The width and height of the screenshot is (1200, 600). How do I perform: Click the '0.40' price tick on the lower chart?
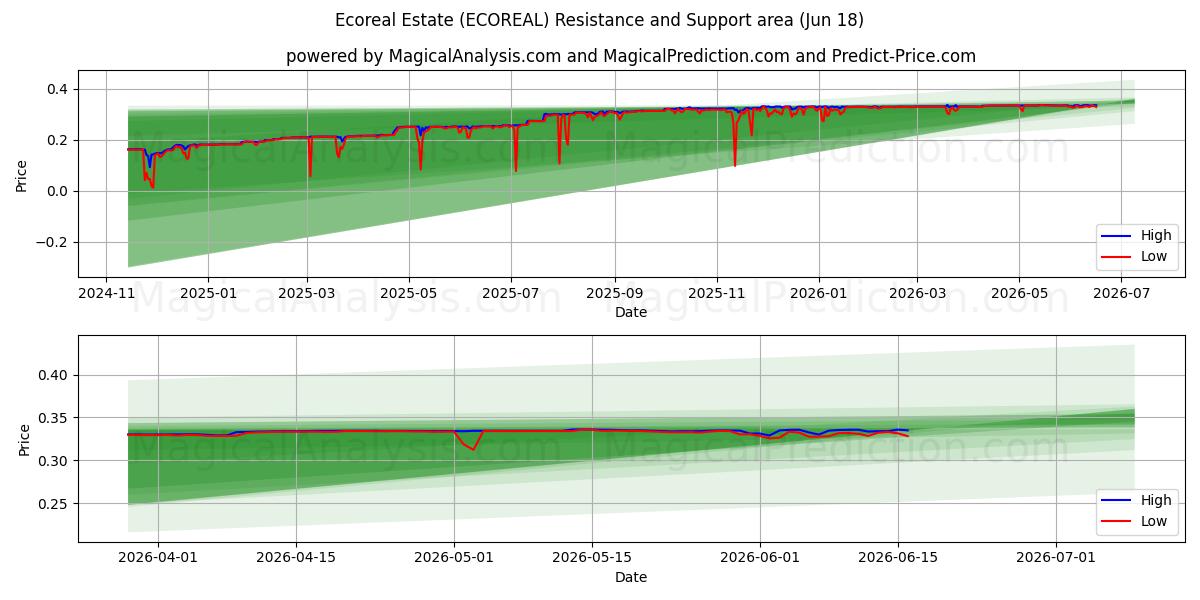coord(53,376)
